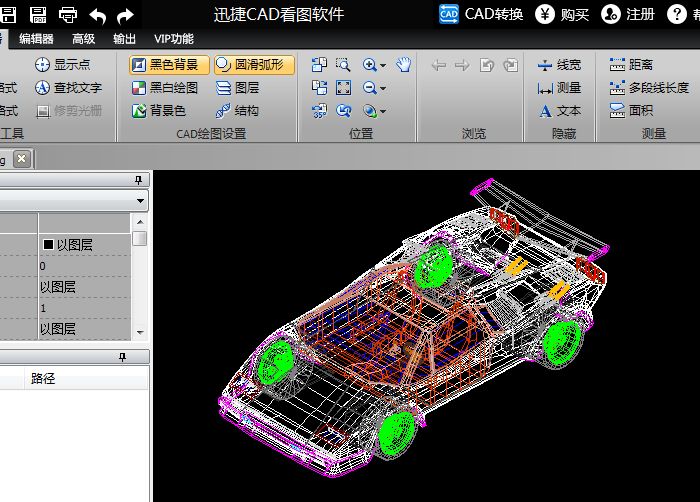
Task: Click the 查找文字 find text tool
Action: [x=68, y=88]
